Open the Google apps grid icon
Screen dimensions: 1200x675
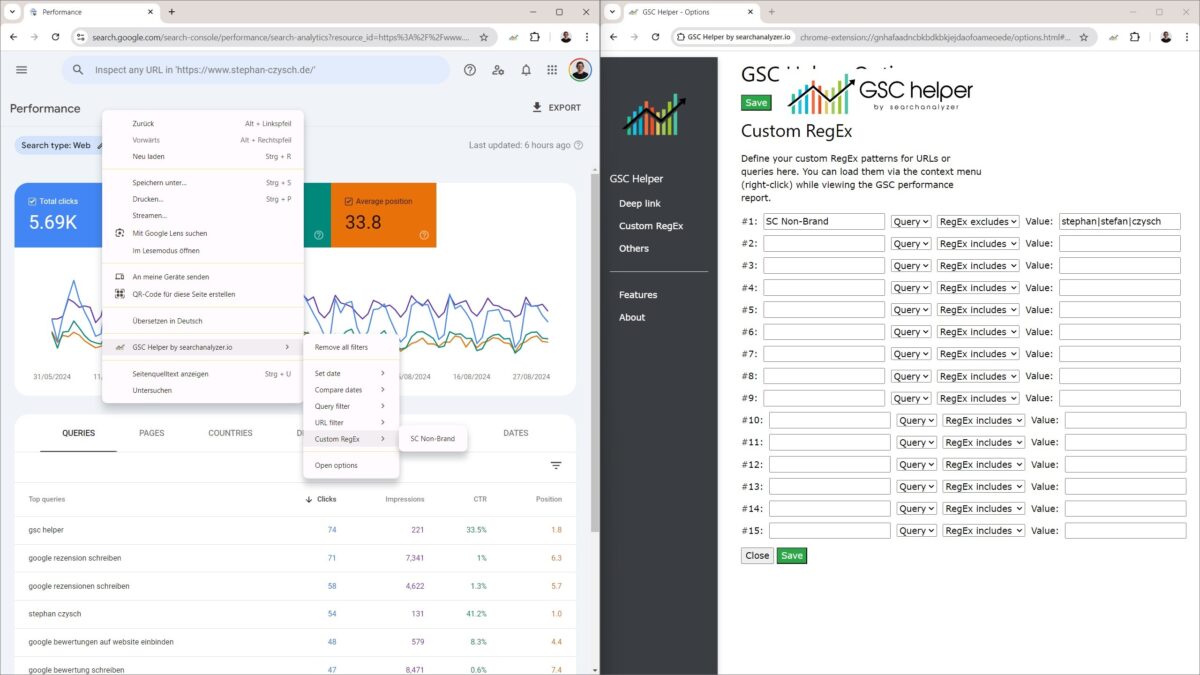[552, 70]
